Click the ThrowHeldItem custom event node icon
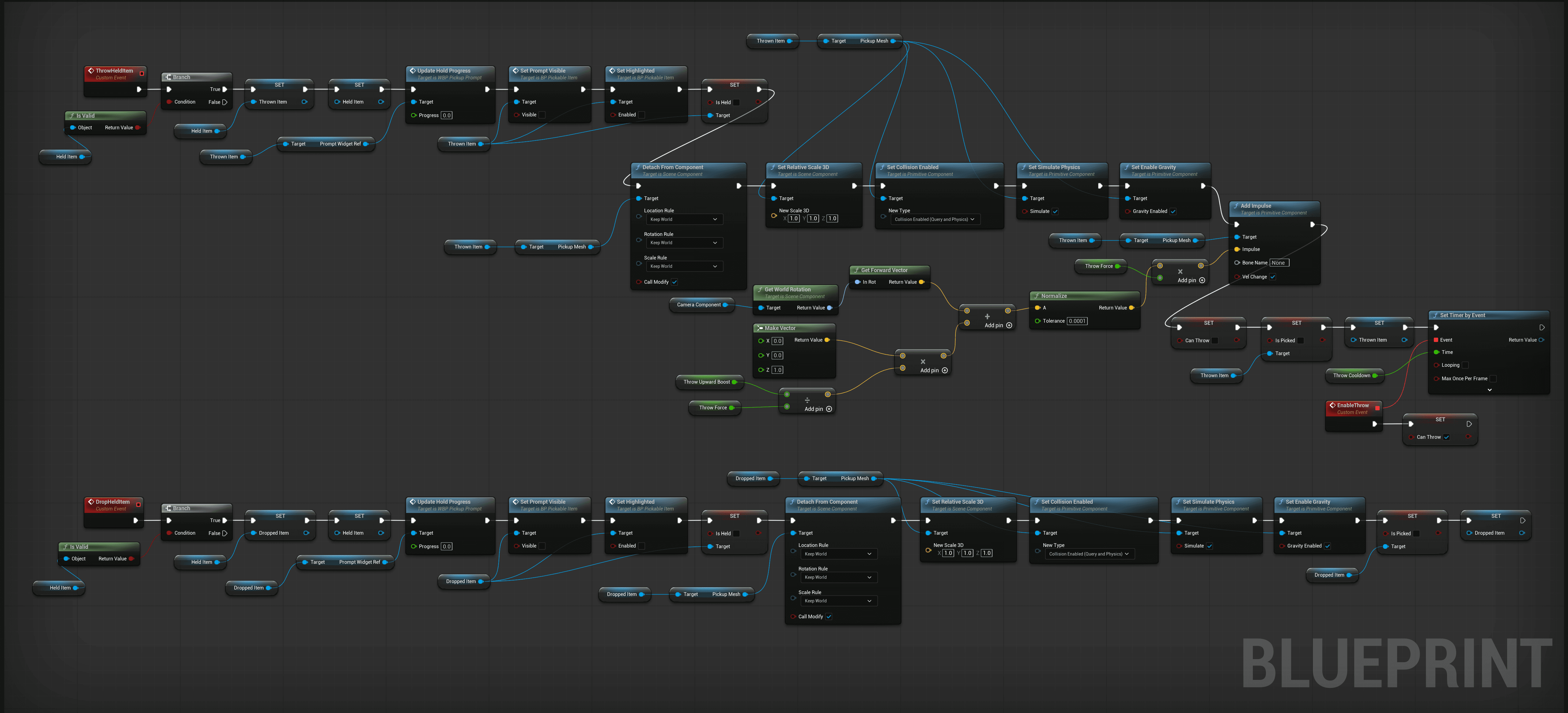This screenshot has height=713, width=1568. click(91, 71)
